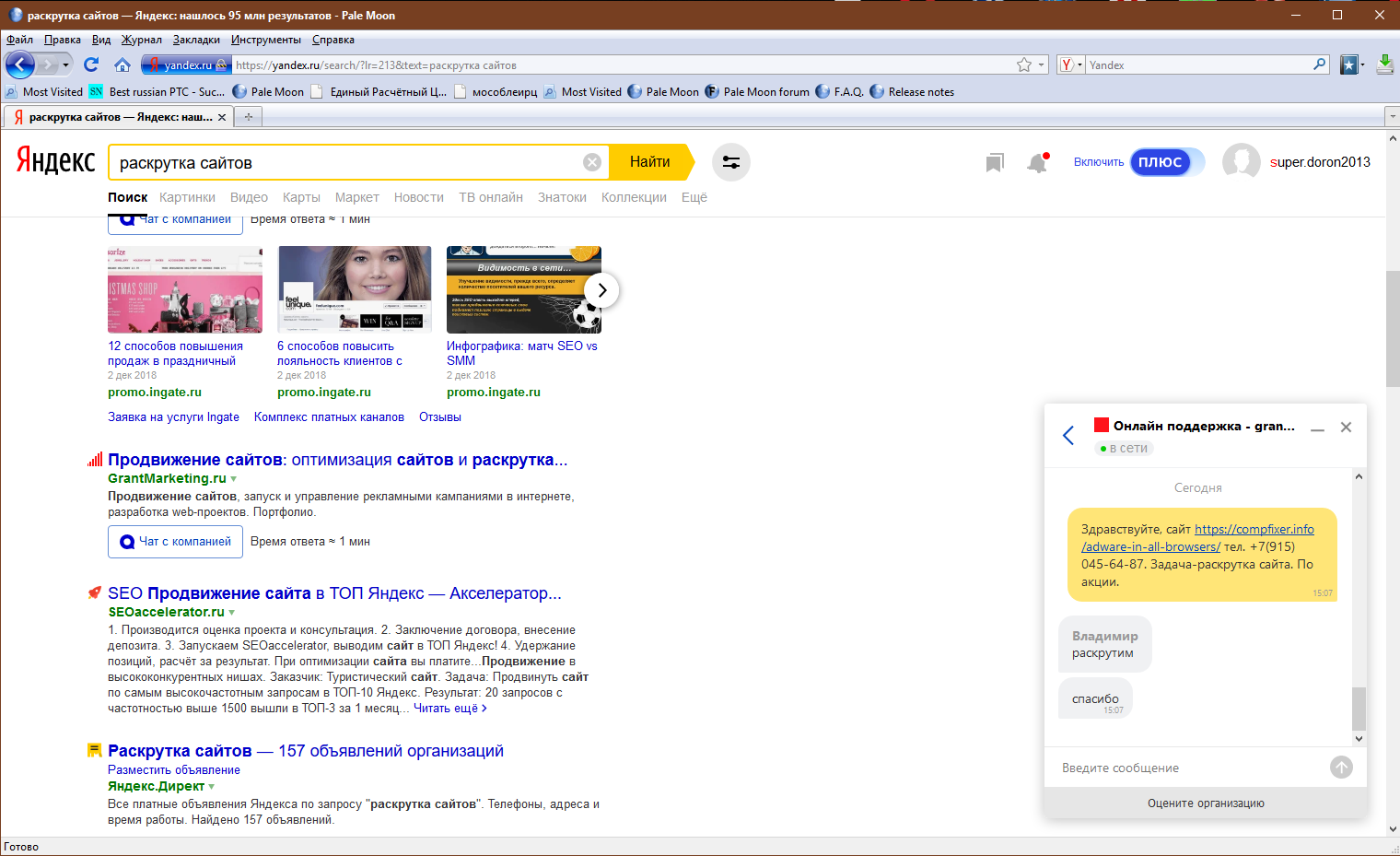Click search magnifier in Yandex search bar
This screenshot has height=856, width=1400.
pos(1320,64)
